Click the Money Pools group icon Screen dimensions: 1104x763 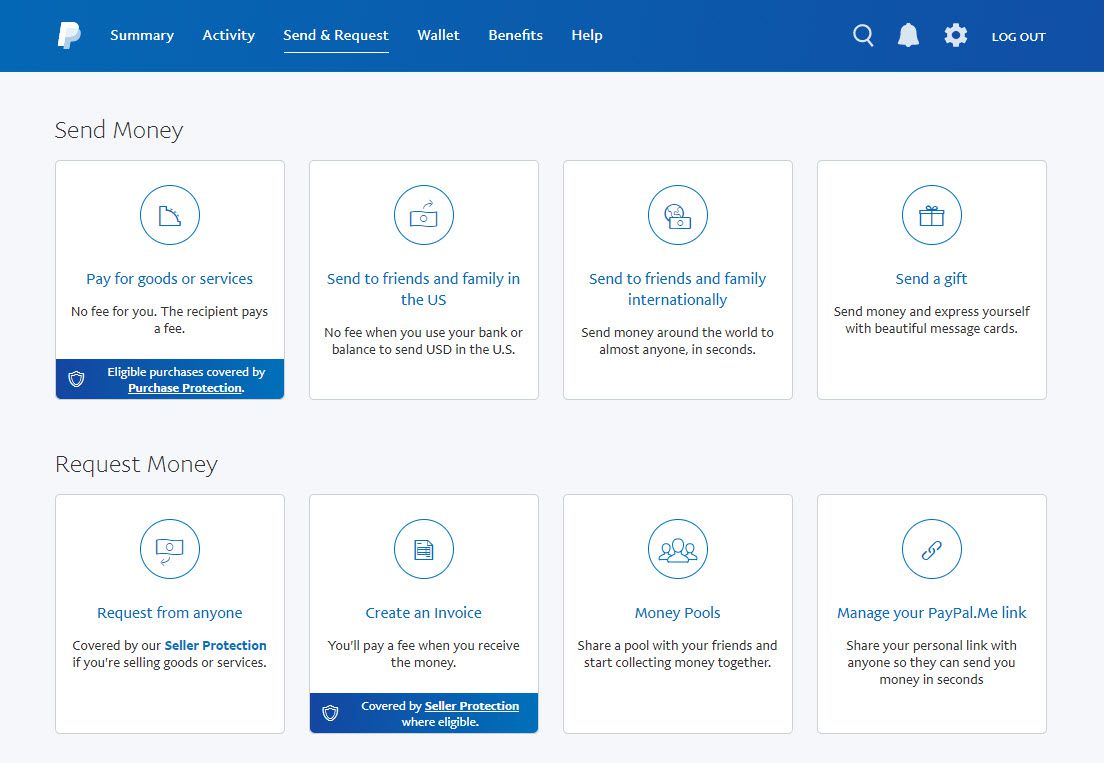click(x=678, y=549)
